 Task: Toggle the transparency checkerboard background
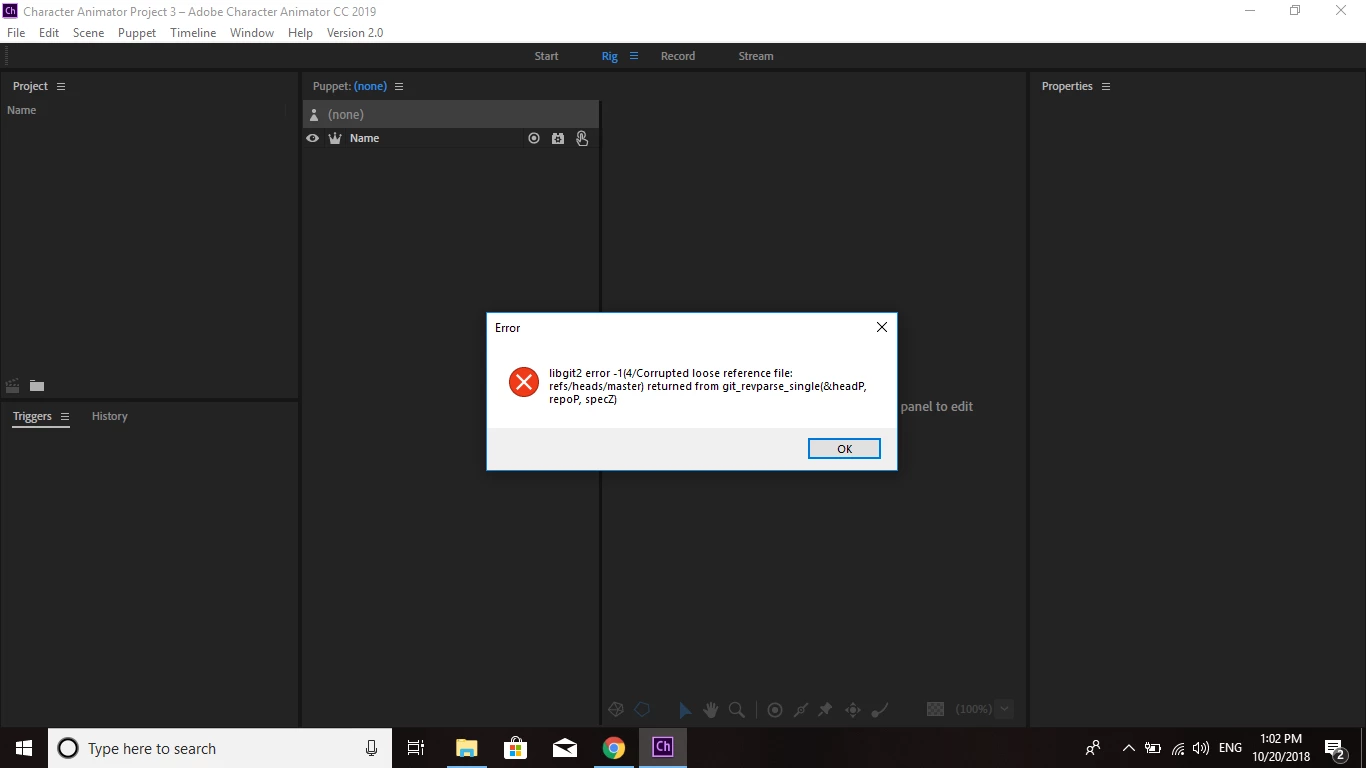pos(936,709)
